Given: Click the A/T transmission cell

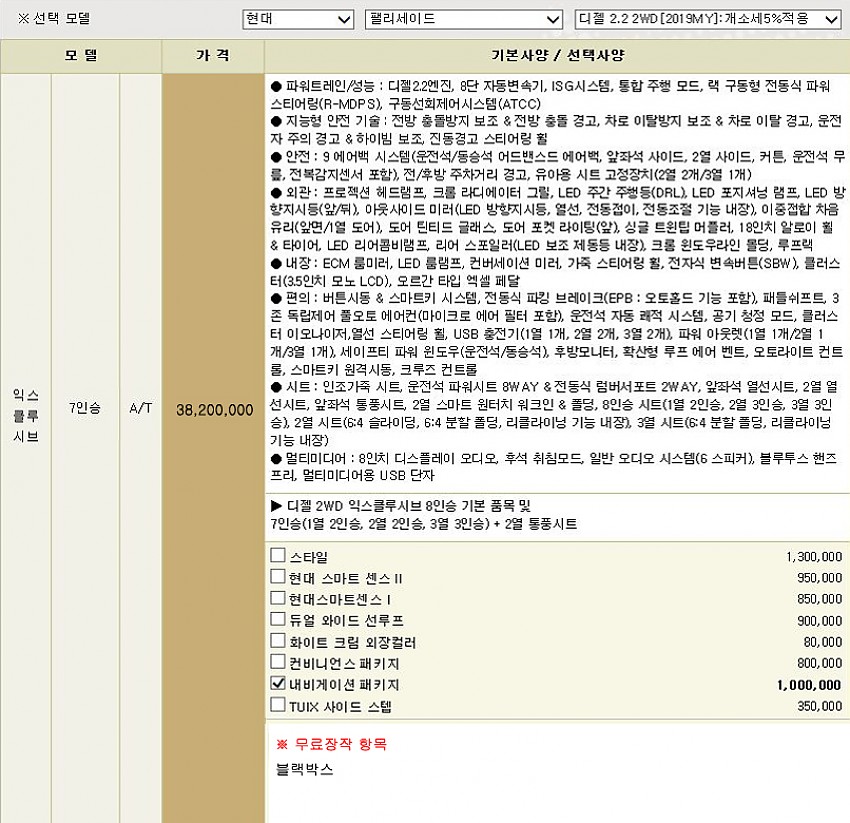Looking at the screenshot, I should pyautogui.click(x=140, y=410).
